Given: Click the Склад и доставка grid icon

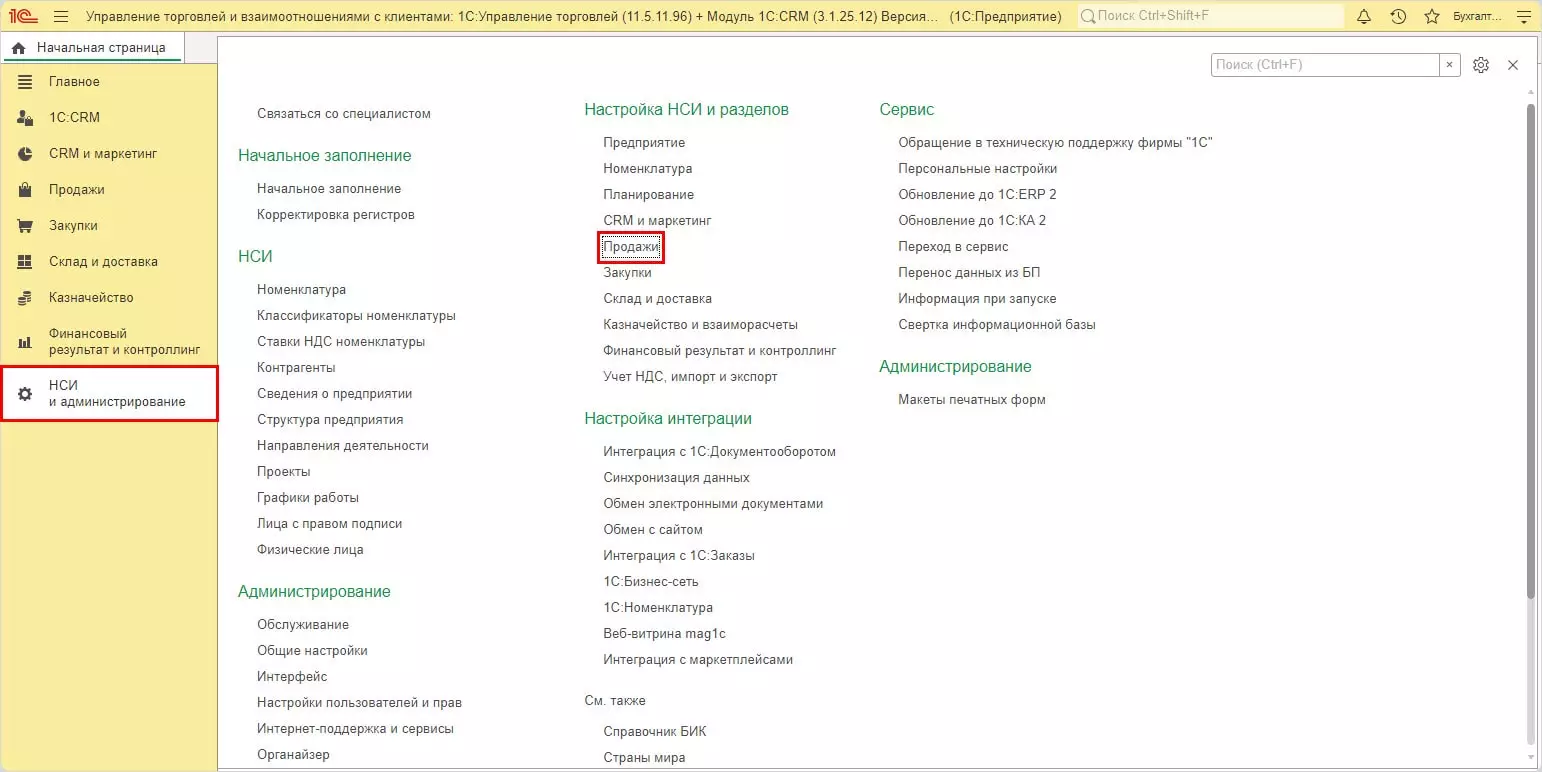Looking at the screenshot, I should tap(26, 262).
